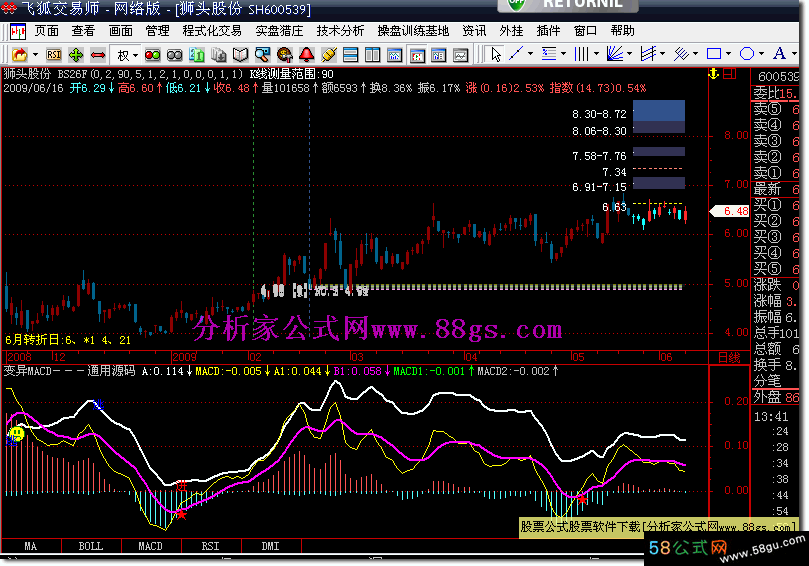Expand the fan lines tool dropdown
809x566 pixels.
pyautogui.click(x=629, y=54)
